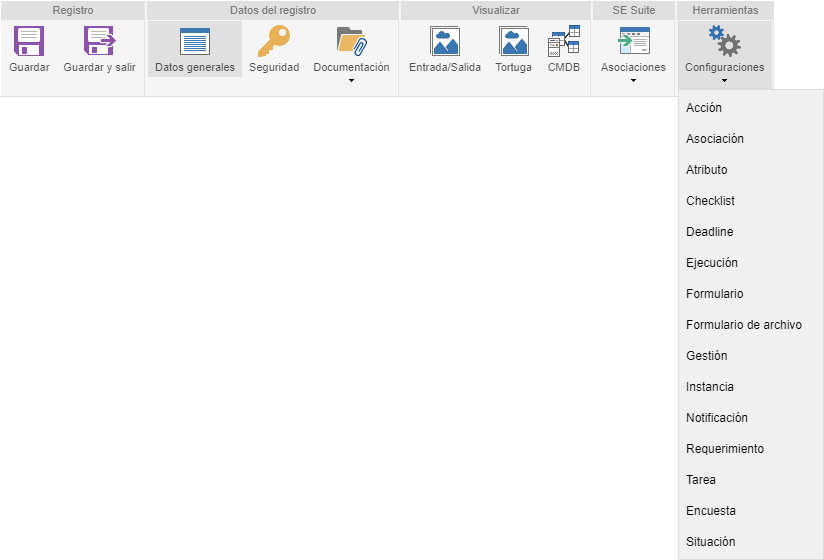
Task: Click the Guardar text label
Action: (29, 67)
